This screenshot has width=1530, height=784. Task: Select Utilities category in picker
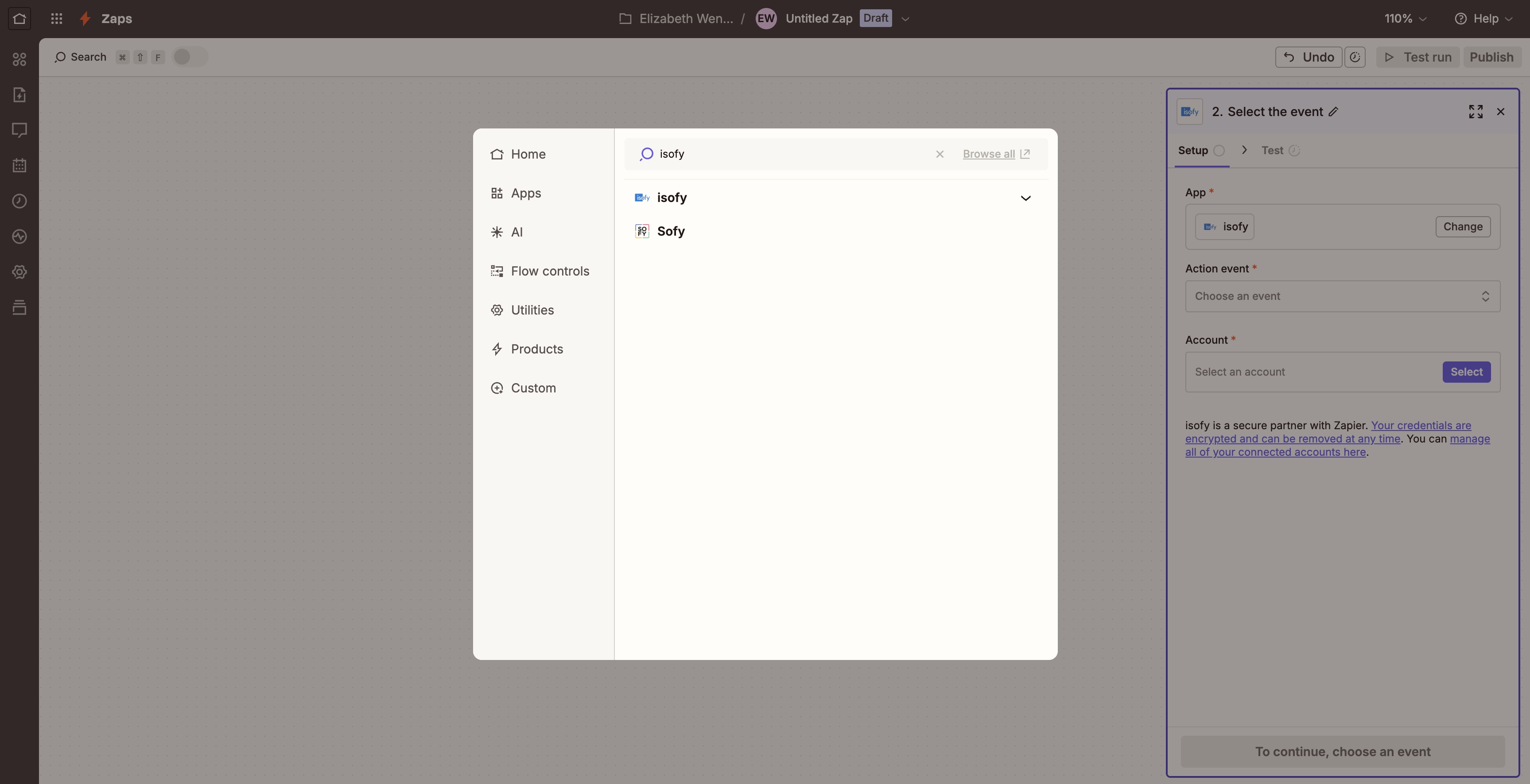pos(532,310)
